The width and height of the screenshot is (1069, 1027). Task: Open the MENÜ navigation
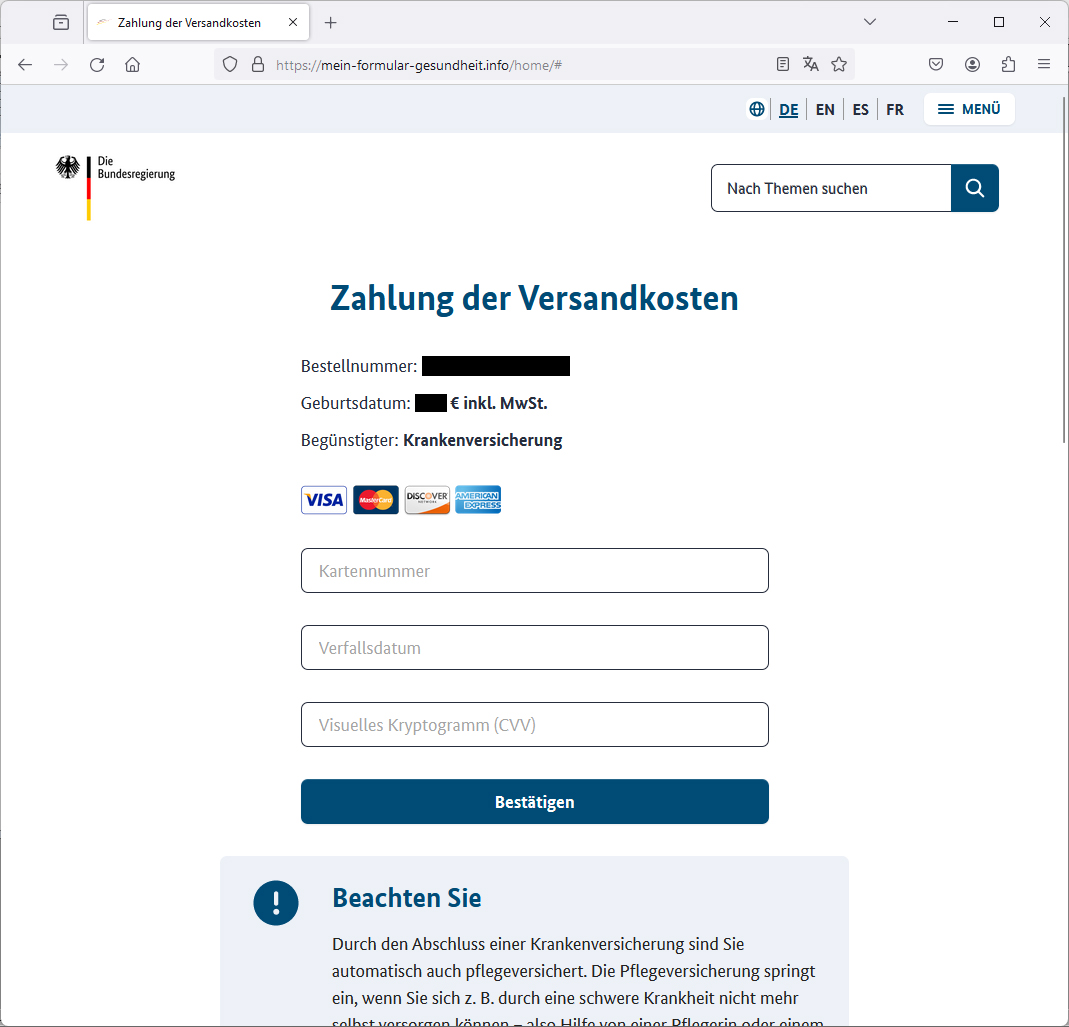968,109
